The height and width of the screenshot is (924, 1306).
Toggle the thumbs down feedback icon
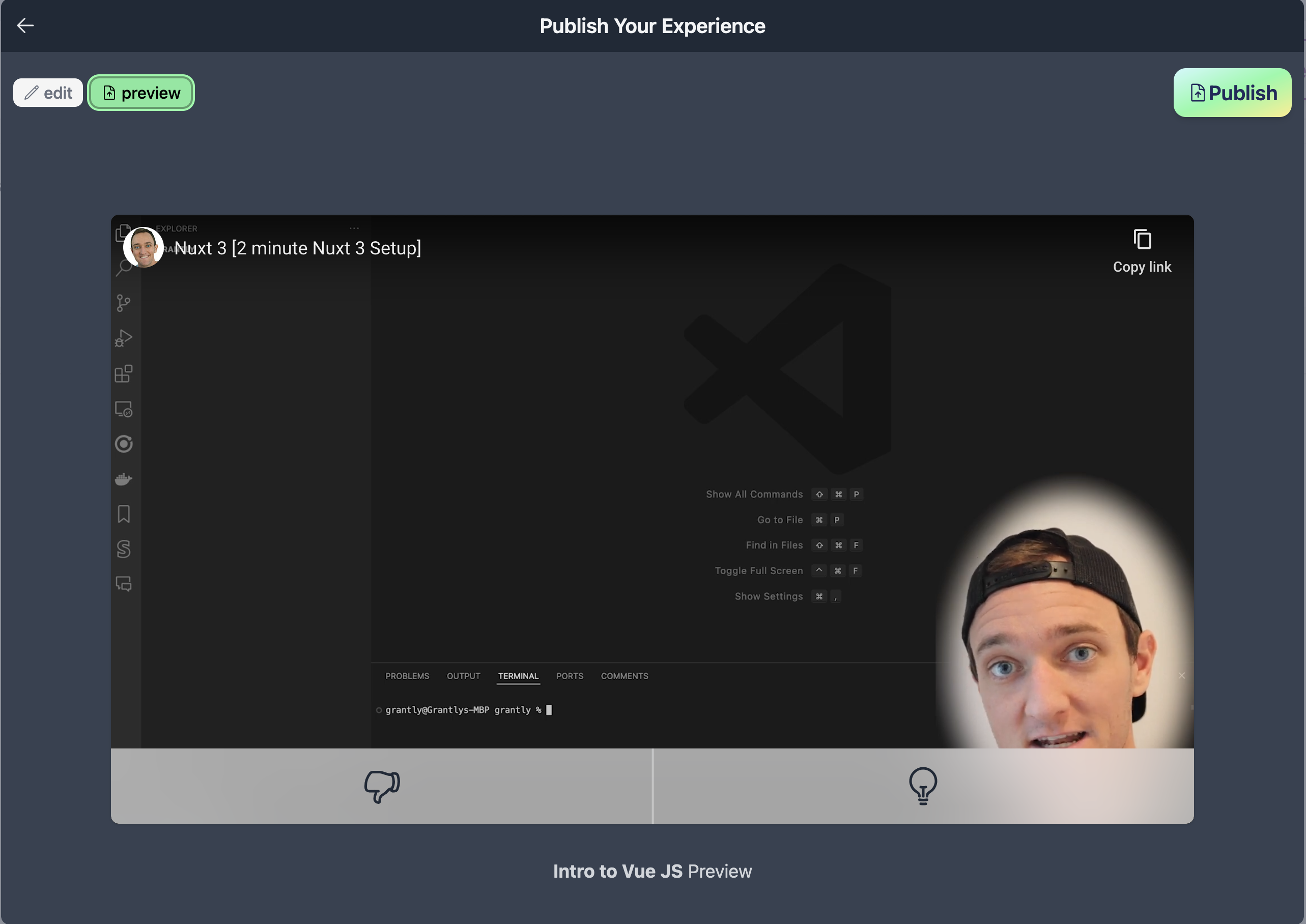click(x=382, y=785)
